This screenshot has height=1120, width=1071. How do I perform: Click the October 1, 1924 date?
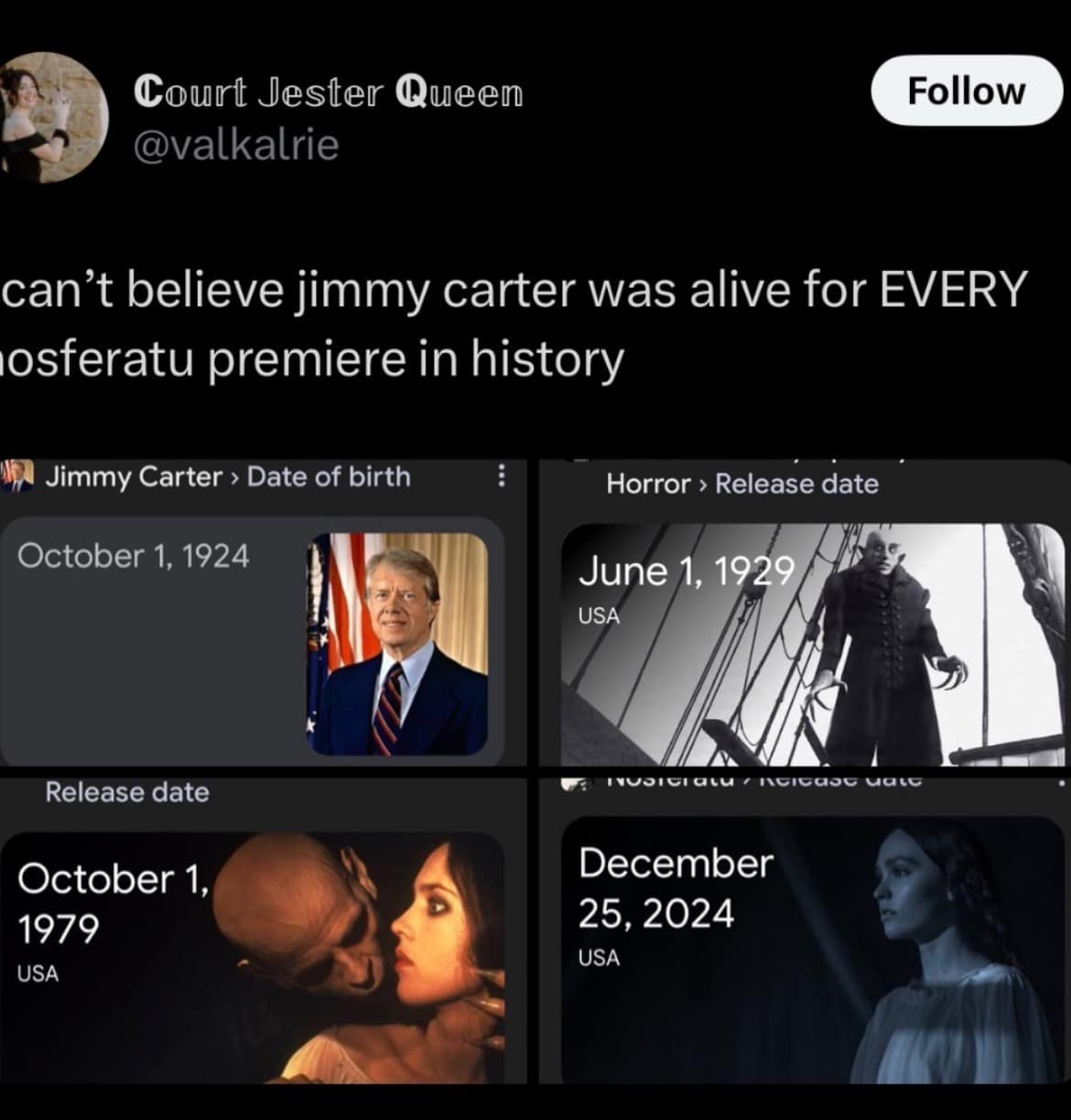coord(133,556)
